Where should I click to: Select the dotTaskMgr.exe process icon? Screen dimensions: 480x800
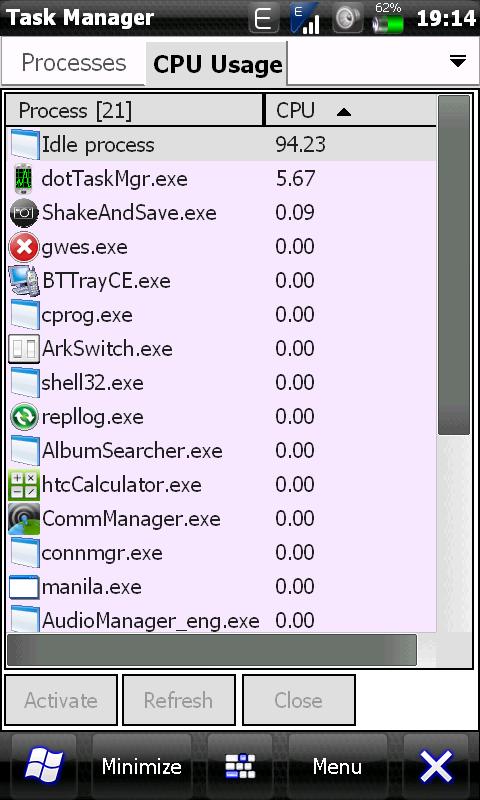click(x=23, y=179)
